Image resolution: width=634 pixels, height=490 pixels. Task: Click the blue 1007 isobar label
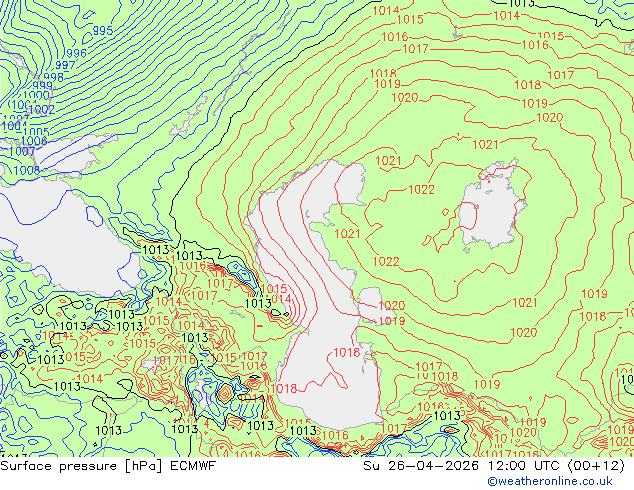[x=22, y=152]
